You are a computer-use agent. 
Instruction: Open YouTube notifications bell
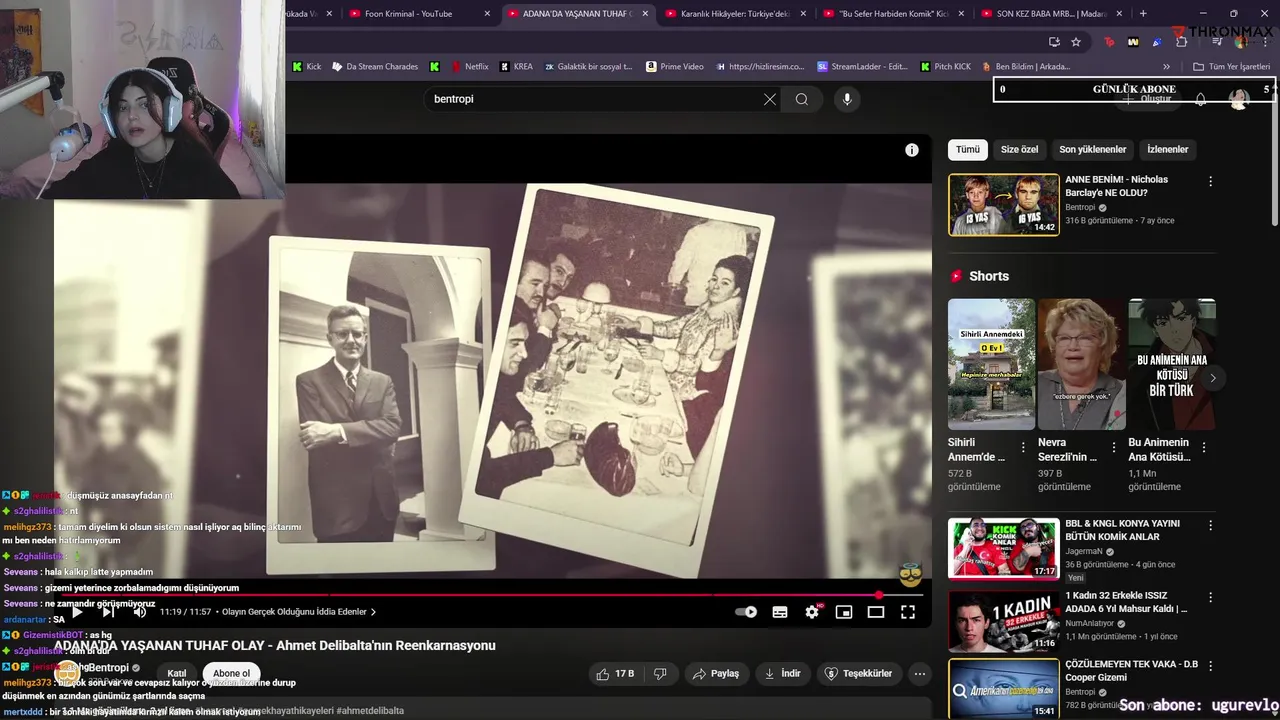(x=1201, y=99)
